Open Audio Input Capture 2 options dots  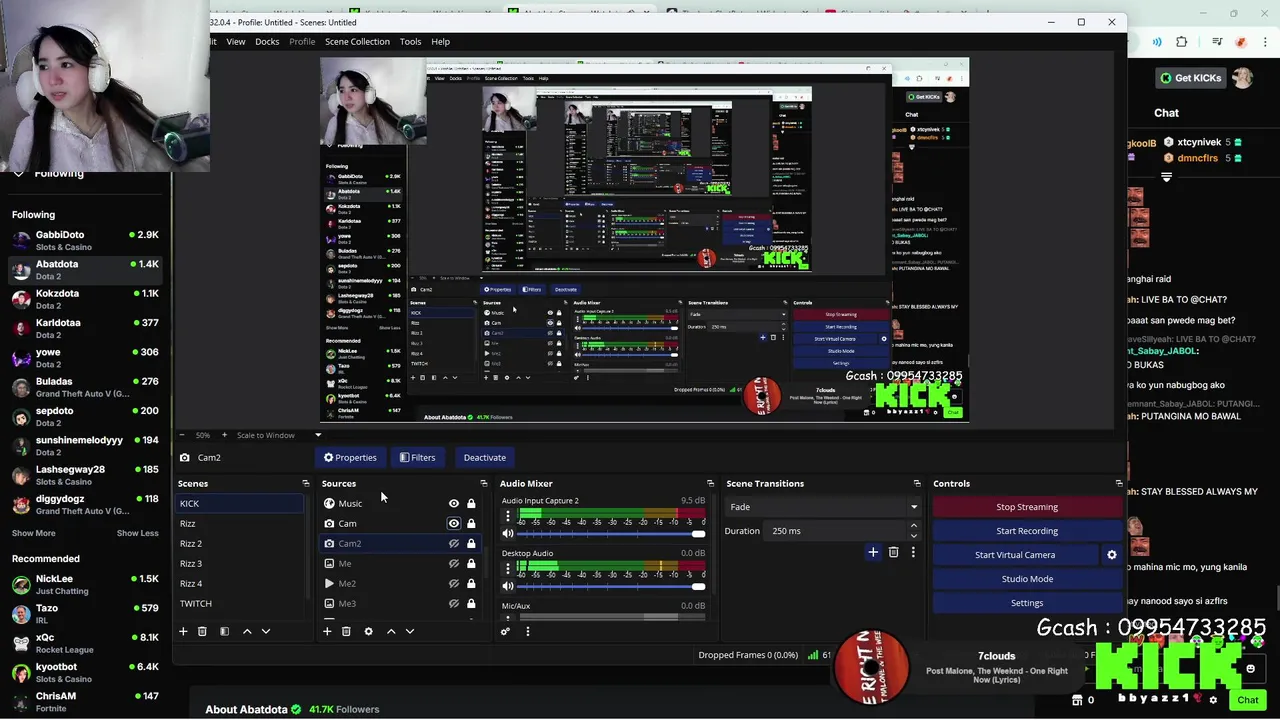[x=507, y=517]
